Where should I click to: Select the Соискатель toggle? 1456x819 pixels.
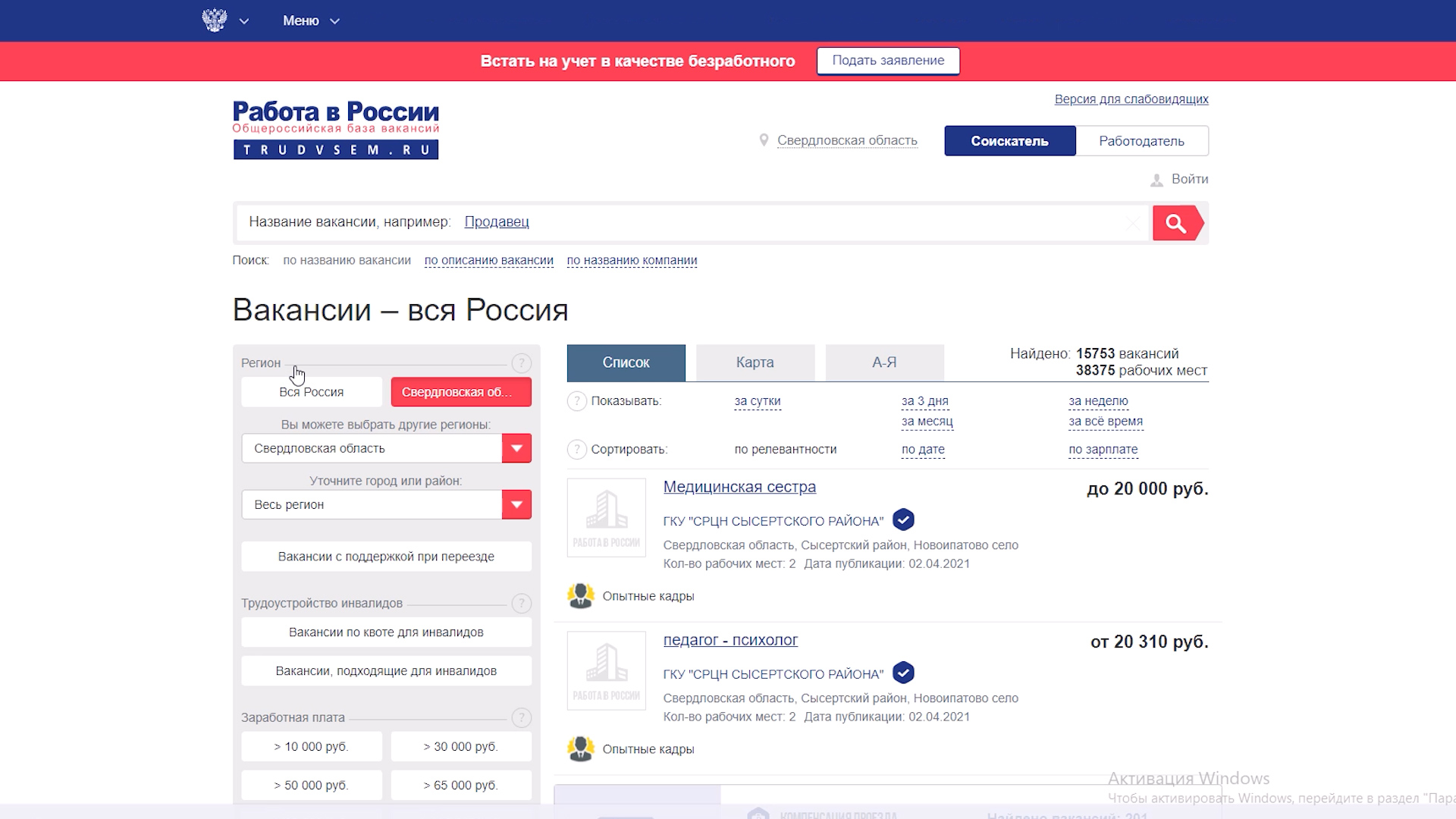(x=1009, y=141)
